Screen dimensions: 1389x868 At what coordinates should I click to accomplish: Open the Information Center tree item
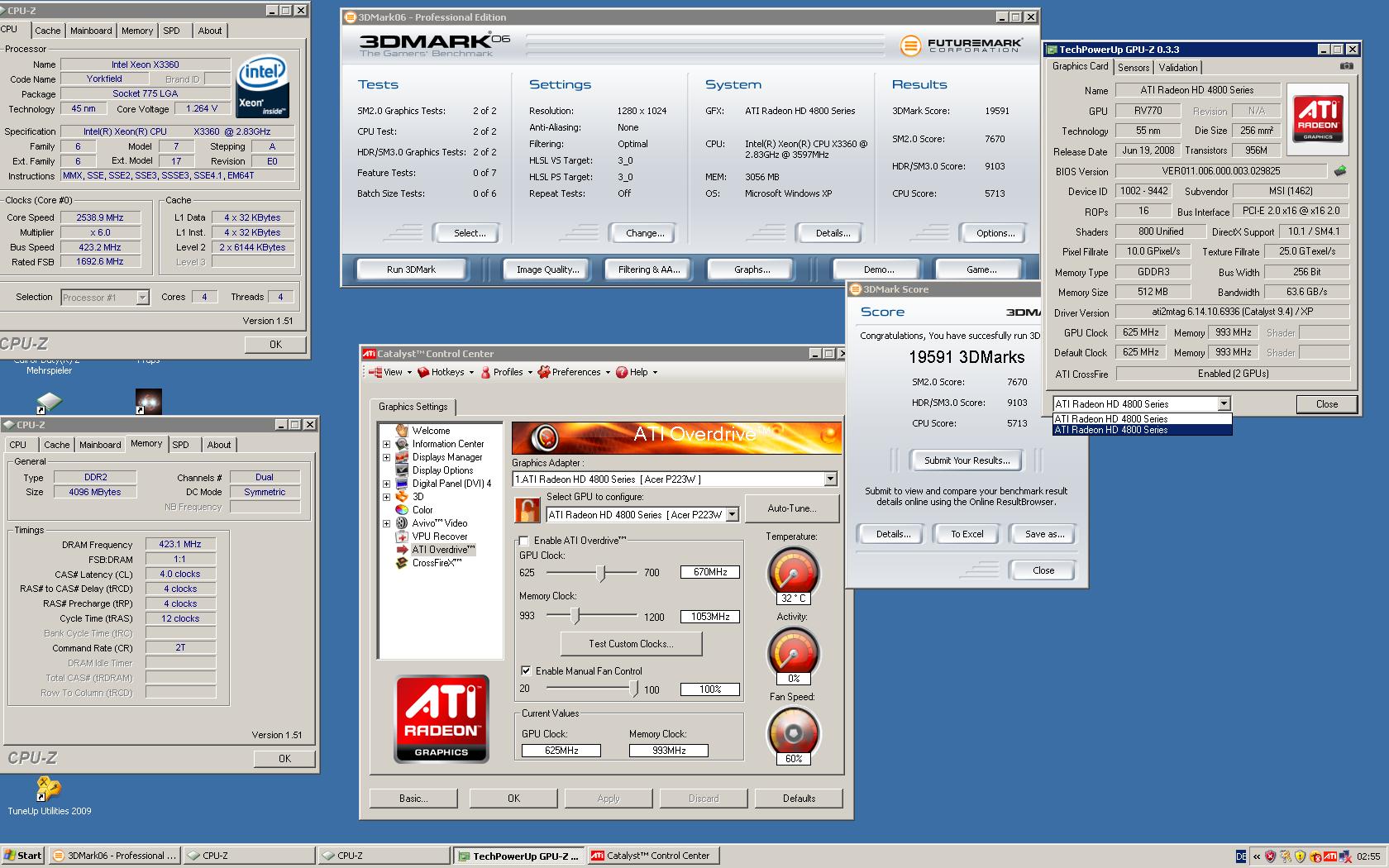447,444
